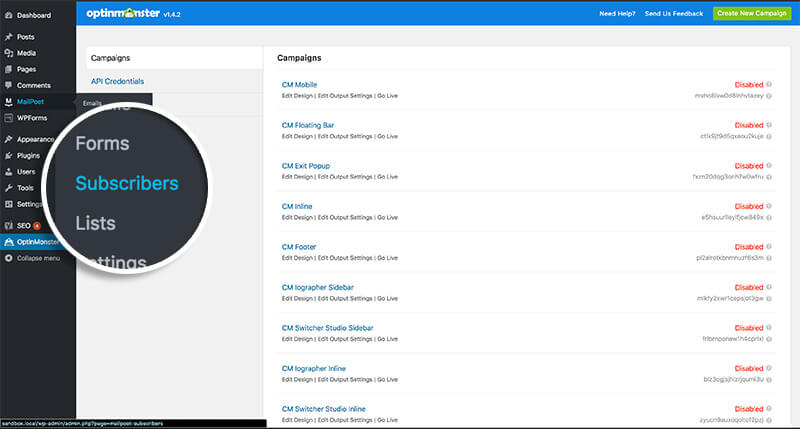The image size is (800, 429).
Task: Click the Settings sidebar icon
Action: click(x=9, y=204)
